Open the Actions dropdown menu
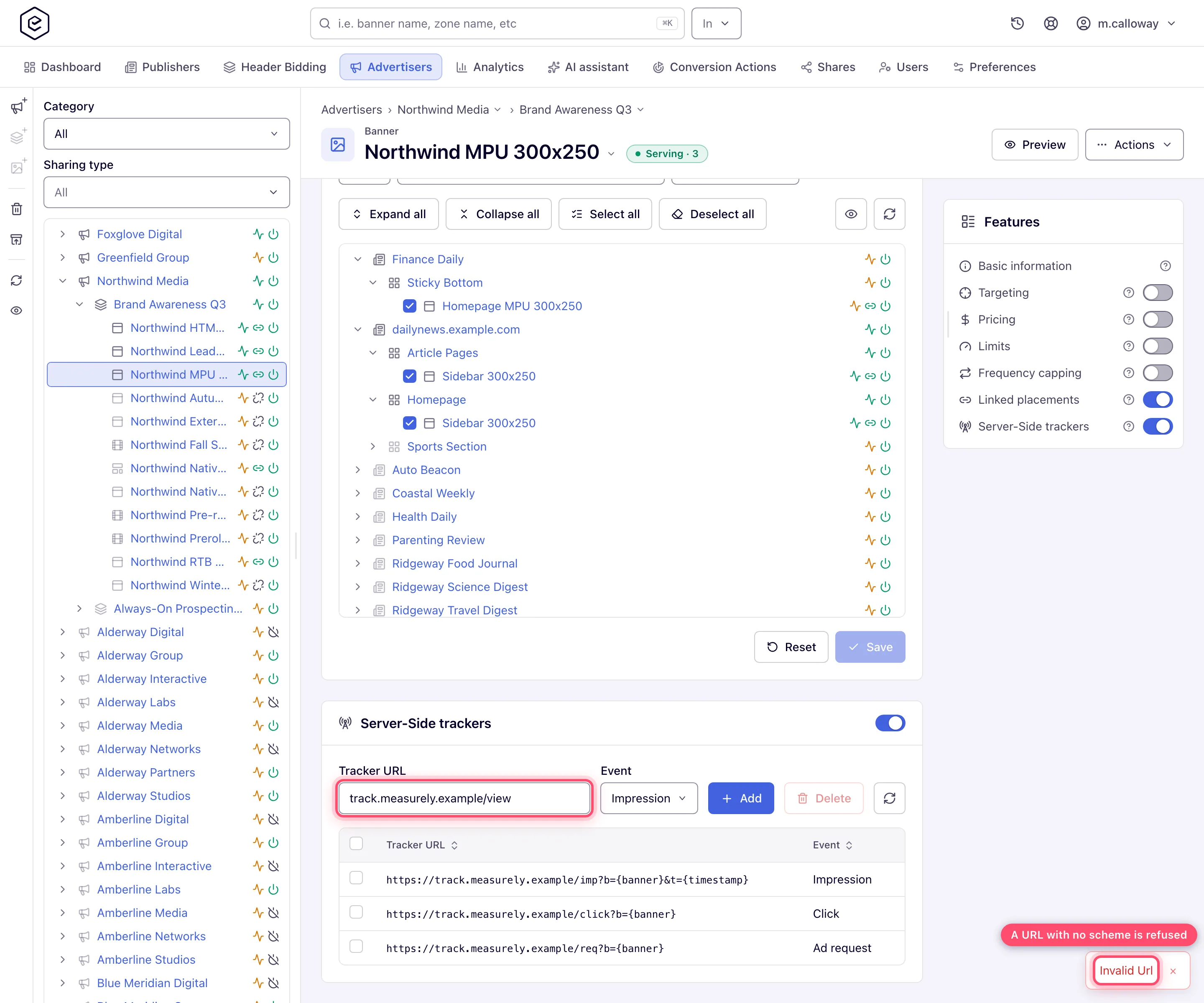 tap(1134, 145)
